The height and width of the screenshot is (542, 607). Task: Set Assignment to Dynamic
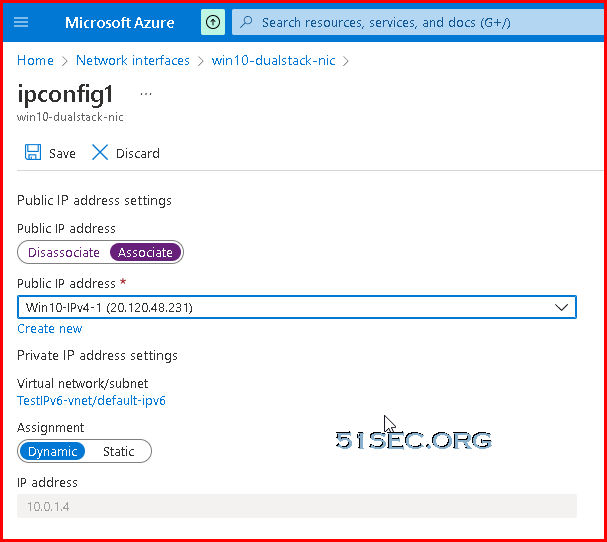tap(52, 451)
